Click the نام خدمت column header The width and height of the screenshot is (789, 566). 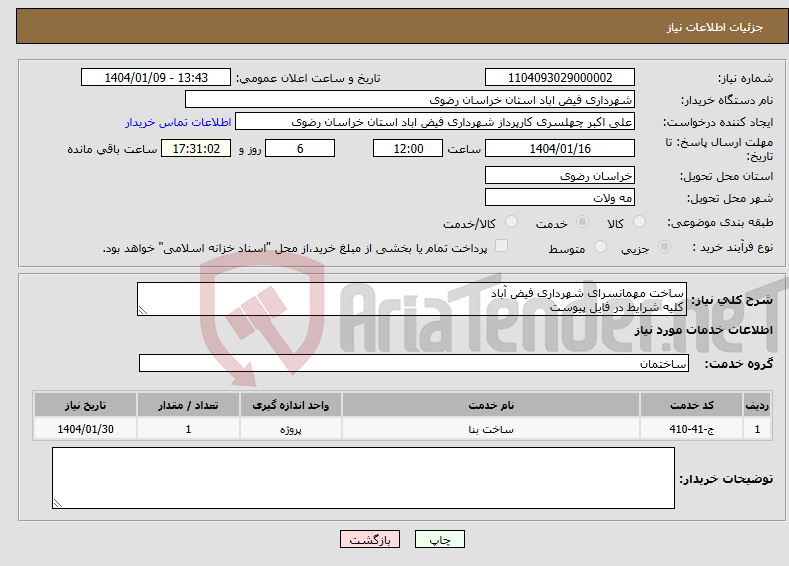pyautogui.click(x=491, y=405)
